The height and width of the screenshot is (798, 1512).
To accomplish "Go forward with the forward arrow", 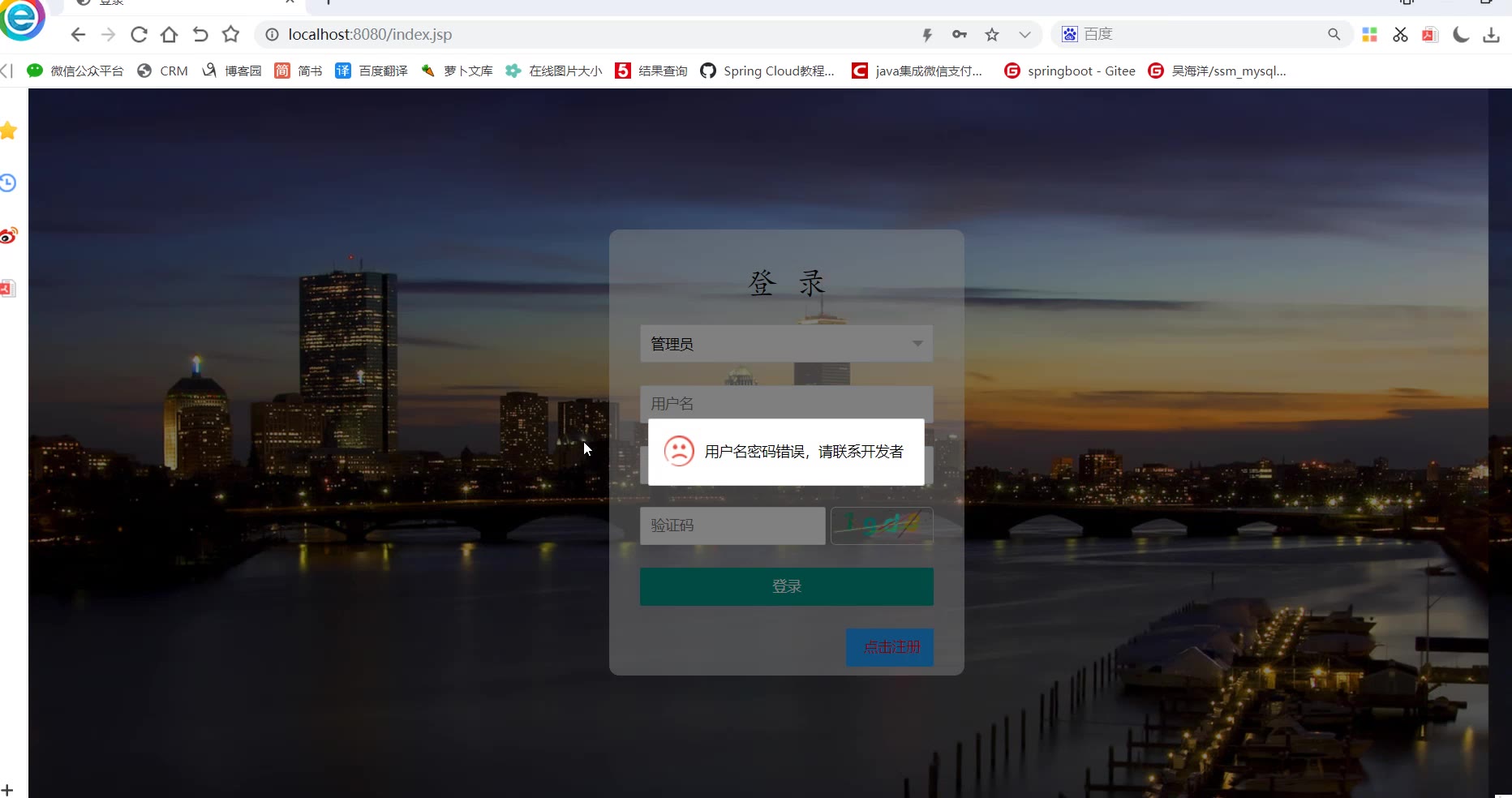I will (x=108, y=34).
